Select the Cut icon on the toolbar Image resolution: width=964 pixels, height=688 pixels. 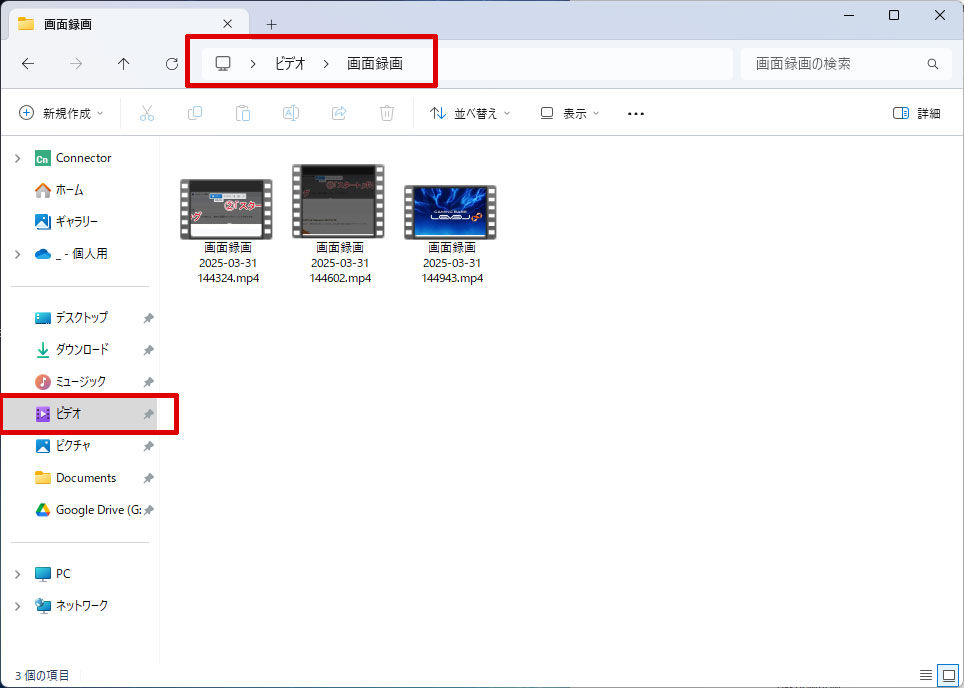[146, 113]
